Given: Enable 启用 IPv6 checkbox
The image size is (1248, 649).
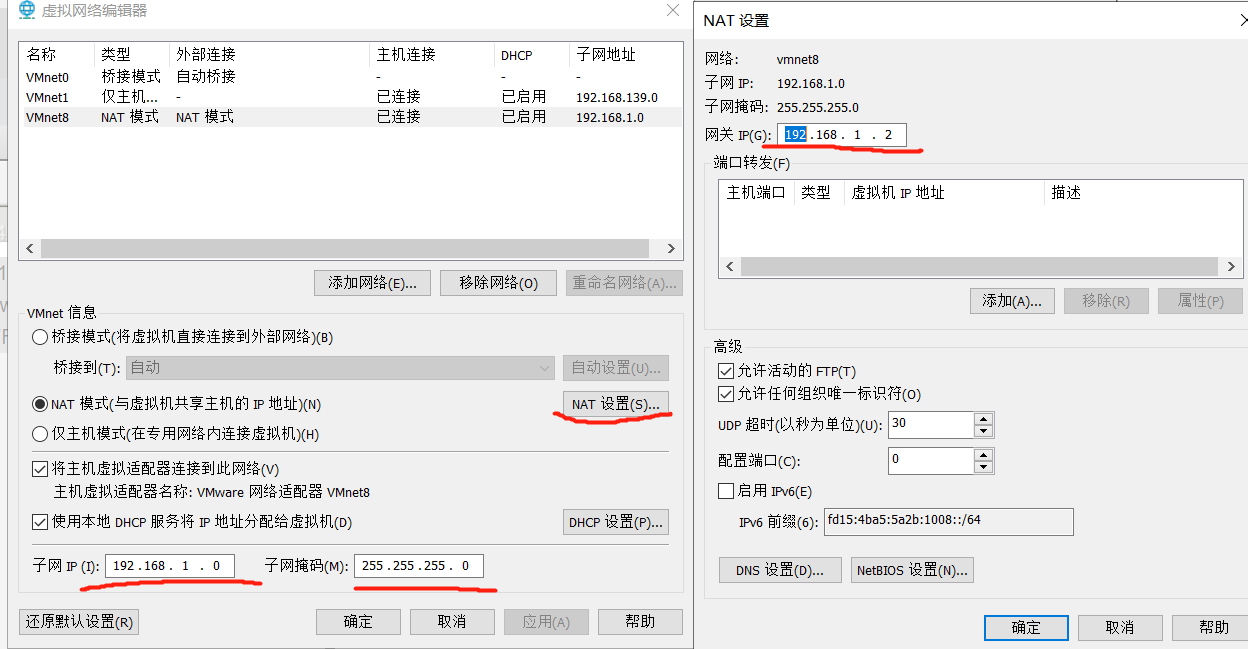Looking at the screenshot, I should 726,491.
